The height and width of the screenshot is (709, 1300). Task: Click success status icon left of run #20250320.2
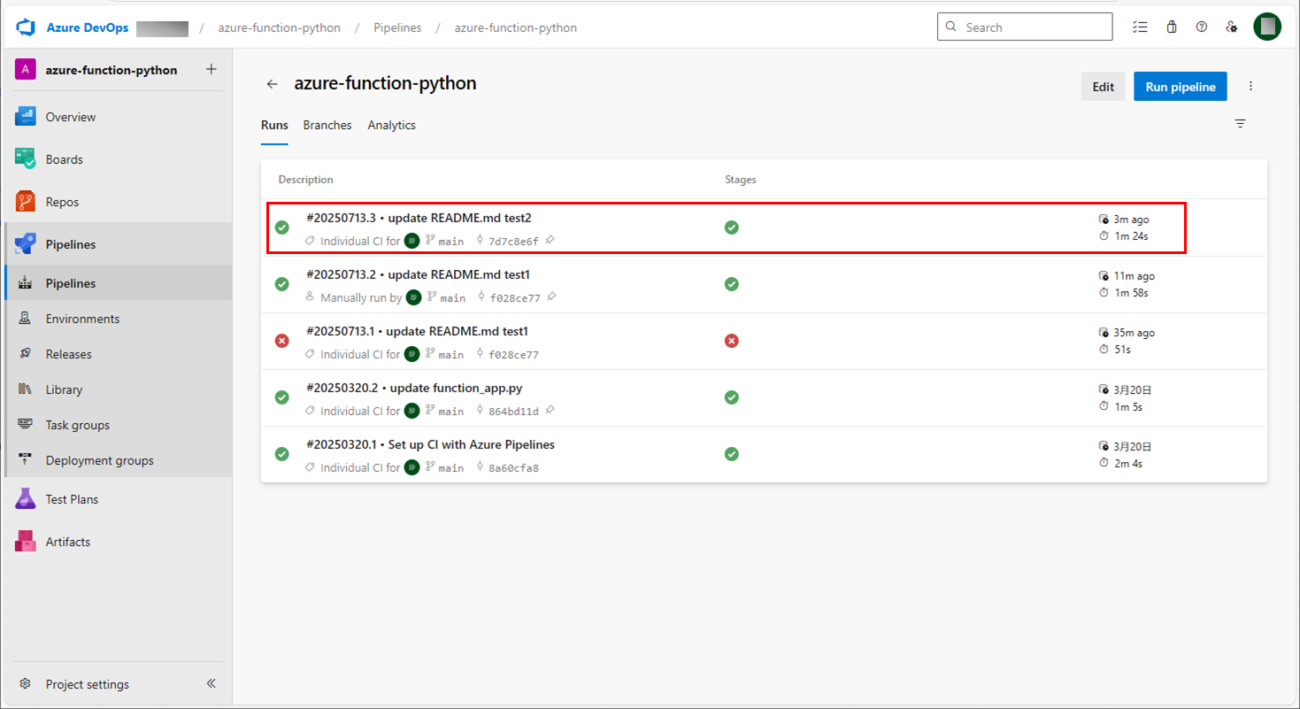tap(282, 397)
